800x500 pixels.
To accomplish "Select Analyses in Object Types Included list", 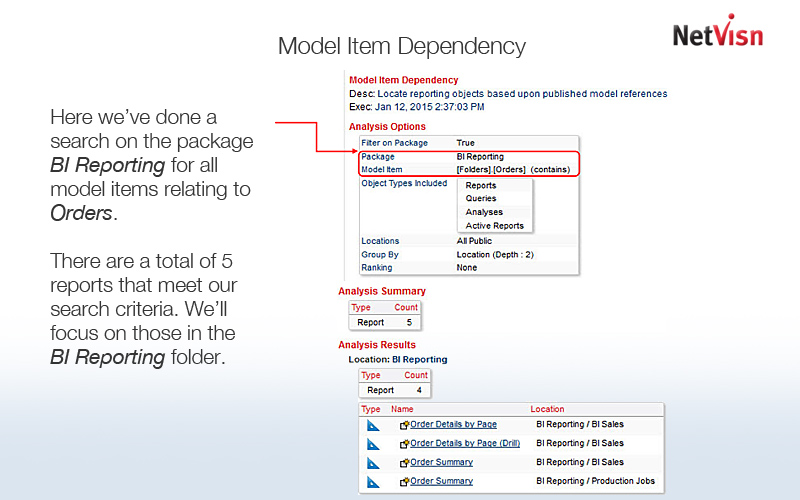I will [484, 212].
